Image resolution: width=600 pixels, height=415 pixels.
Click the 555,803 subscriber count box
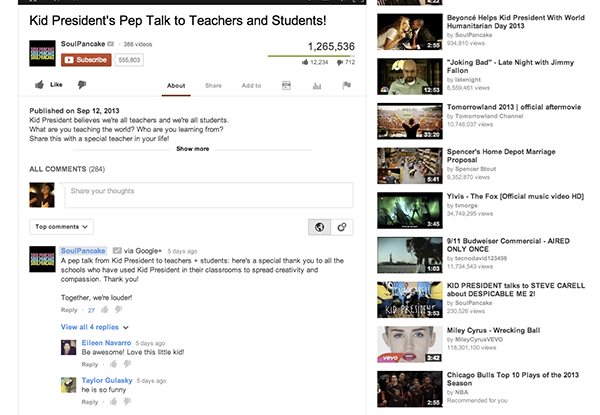click(129, 60)
